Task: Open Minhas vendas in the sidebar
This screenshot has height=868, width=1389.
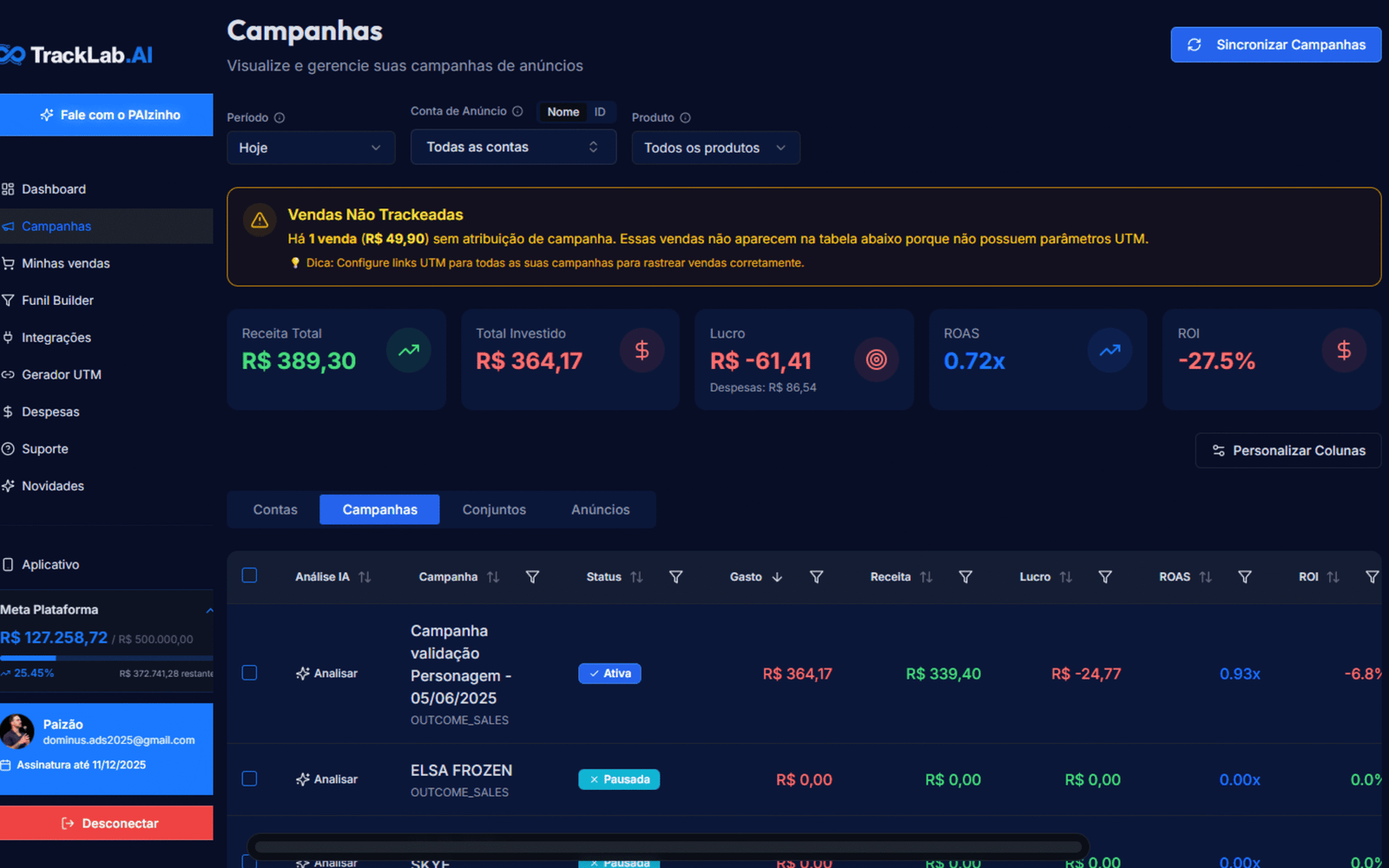Action: 65,263
